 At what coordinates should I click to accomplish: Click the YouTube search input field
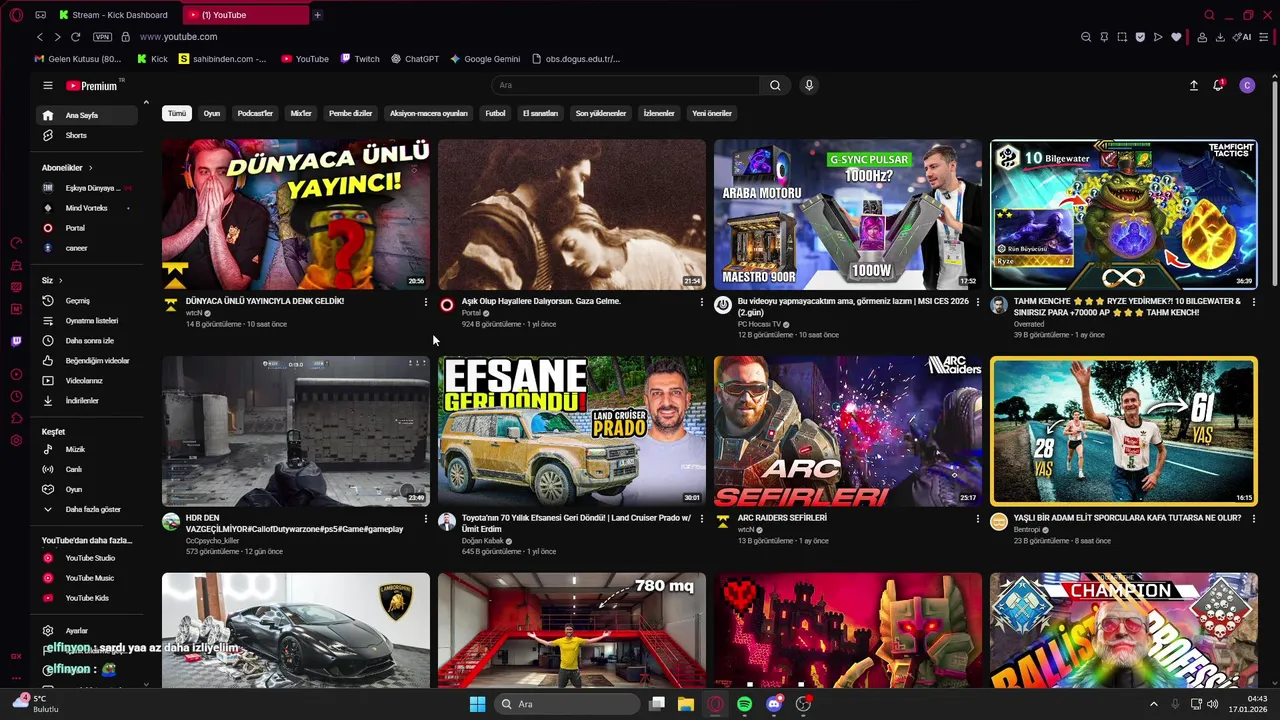pyautogui.click(x=626, y=86)
